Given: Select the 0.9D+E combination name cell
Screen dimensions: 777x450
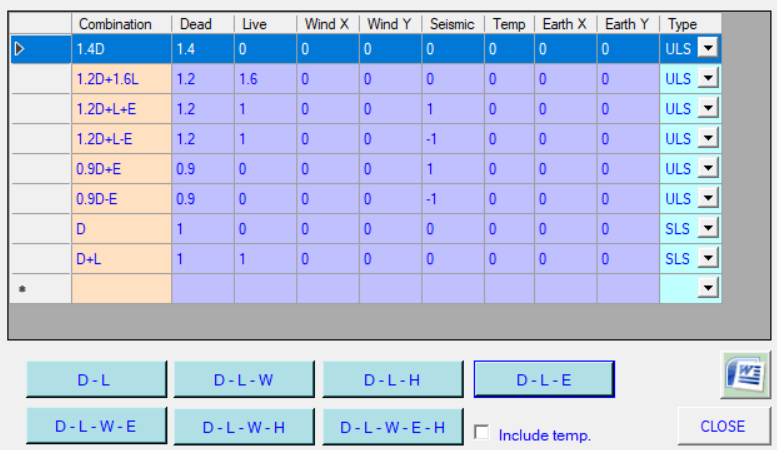Looking at the screenshot, I should tap(121, 169).
